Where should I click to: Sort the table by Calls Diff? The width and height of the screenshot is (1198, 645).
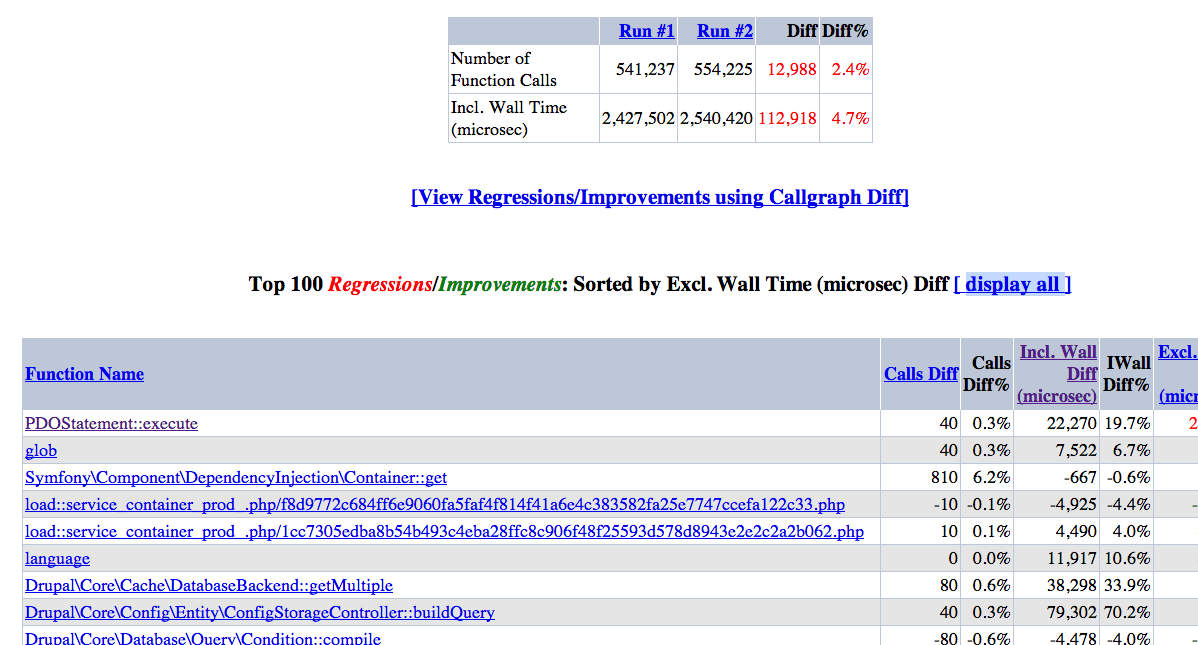point(920,374)
